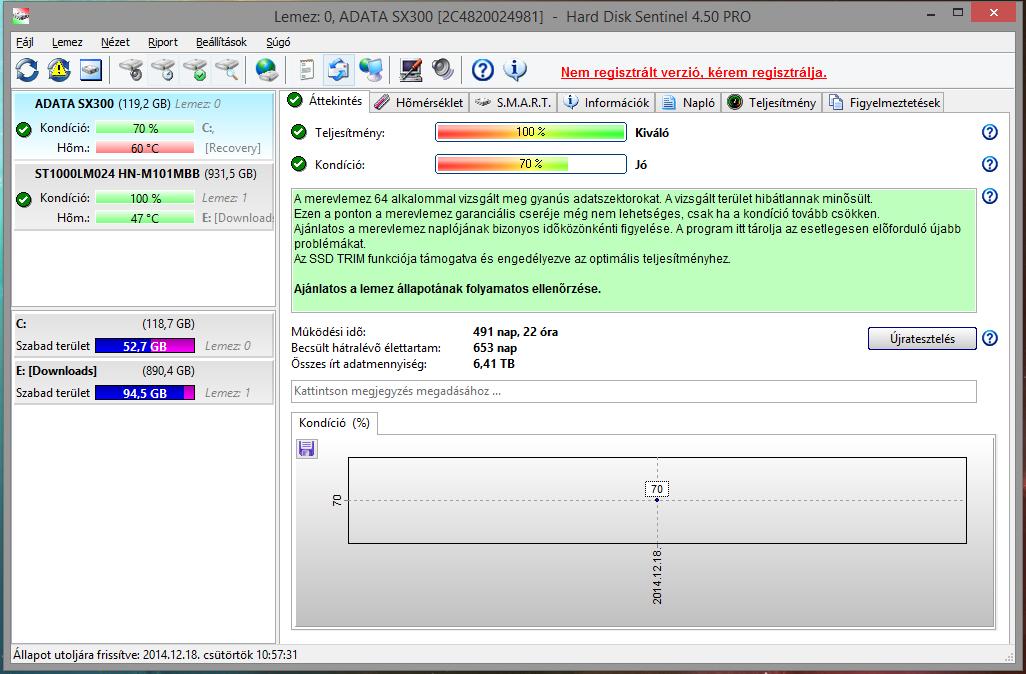Click the main Kondíció 70 % bar

(x=531, y=164)
